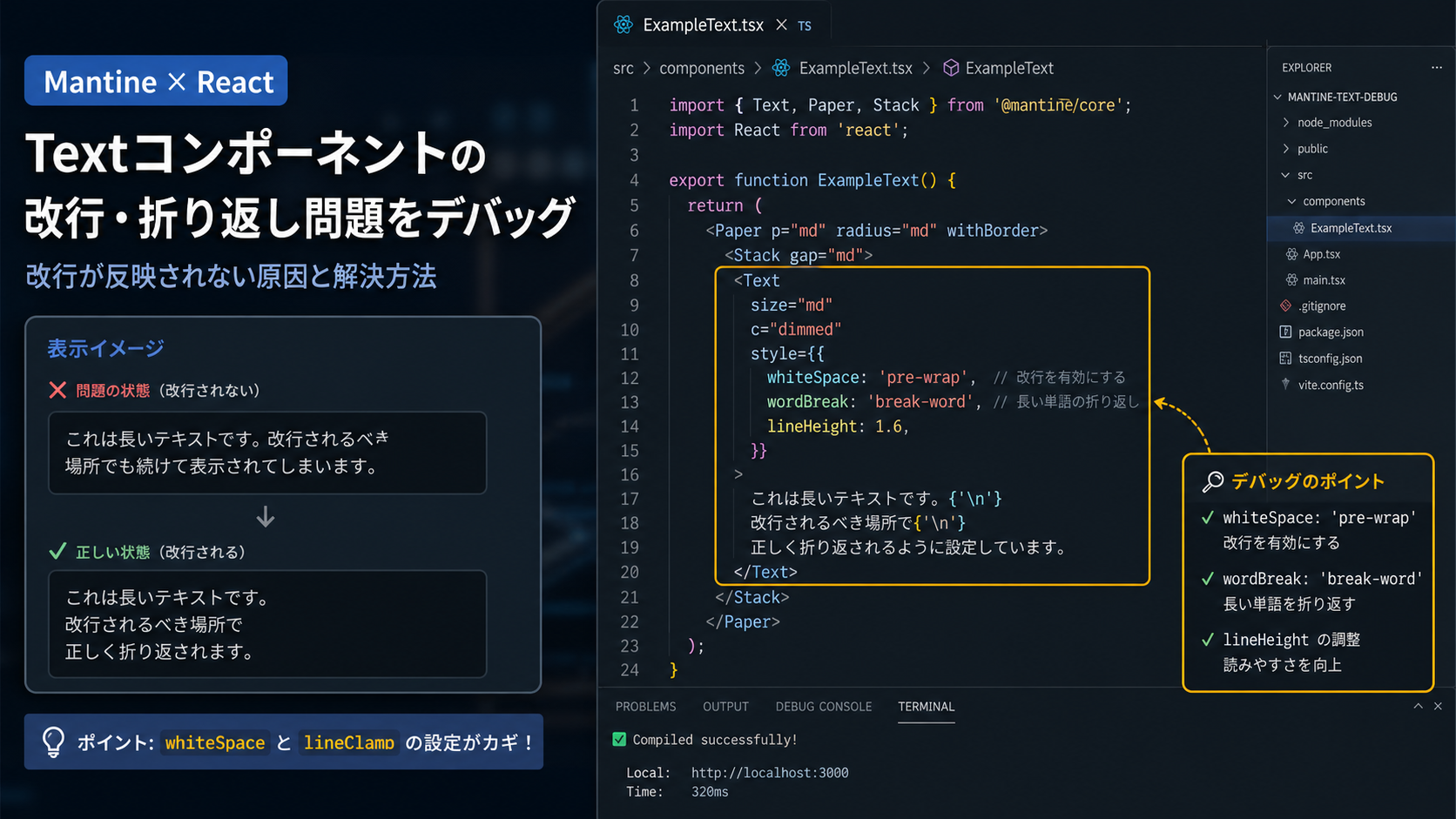Click React icon beside ExampleText.tsx in Explorer
The width and height of the screenshot is (1456, 819).
(1298, 228)
